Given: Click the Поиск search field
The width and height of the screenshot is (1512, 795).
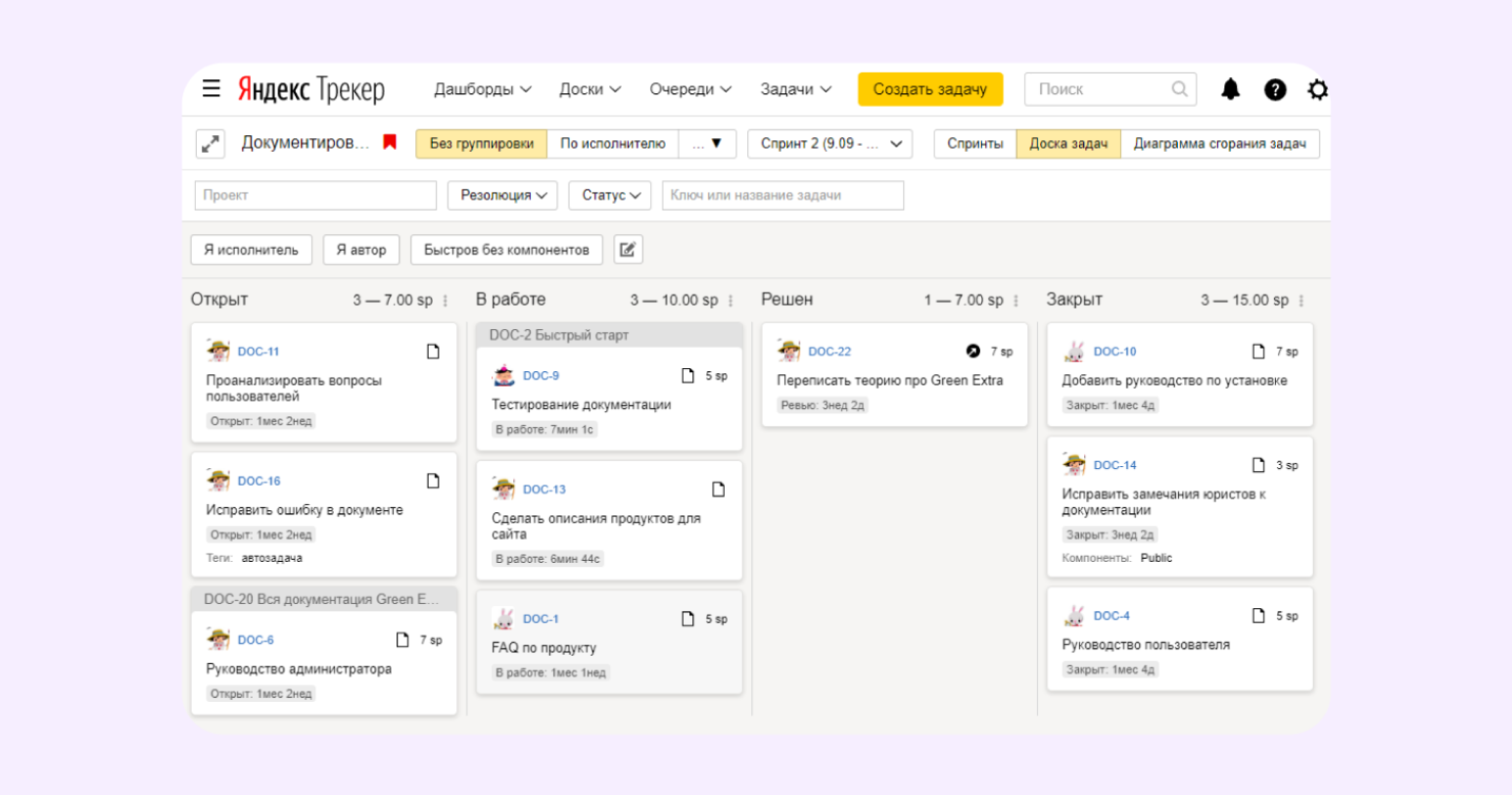Looking at the screenshot, I should (1097, 89).
